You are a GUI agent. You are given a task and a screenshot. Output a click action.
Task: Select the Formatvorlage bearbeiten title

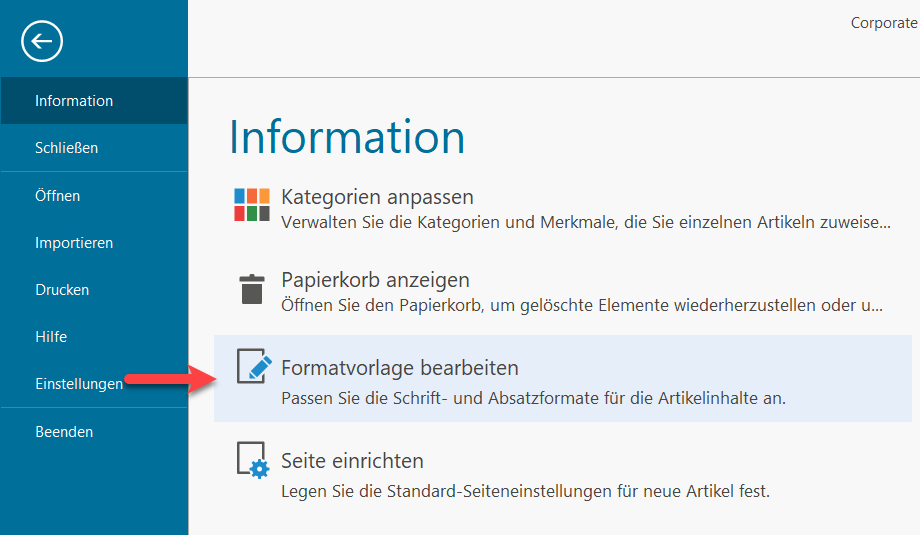pos(399,368)
